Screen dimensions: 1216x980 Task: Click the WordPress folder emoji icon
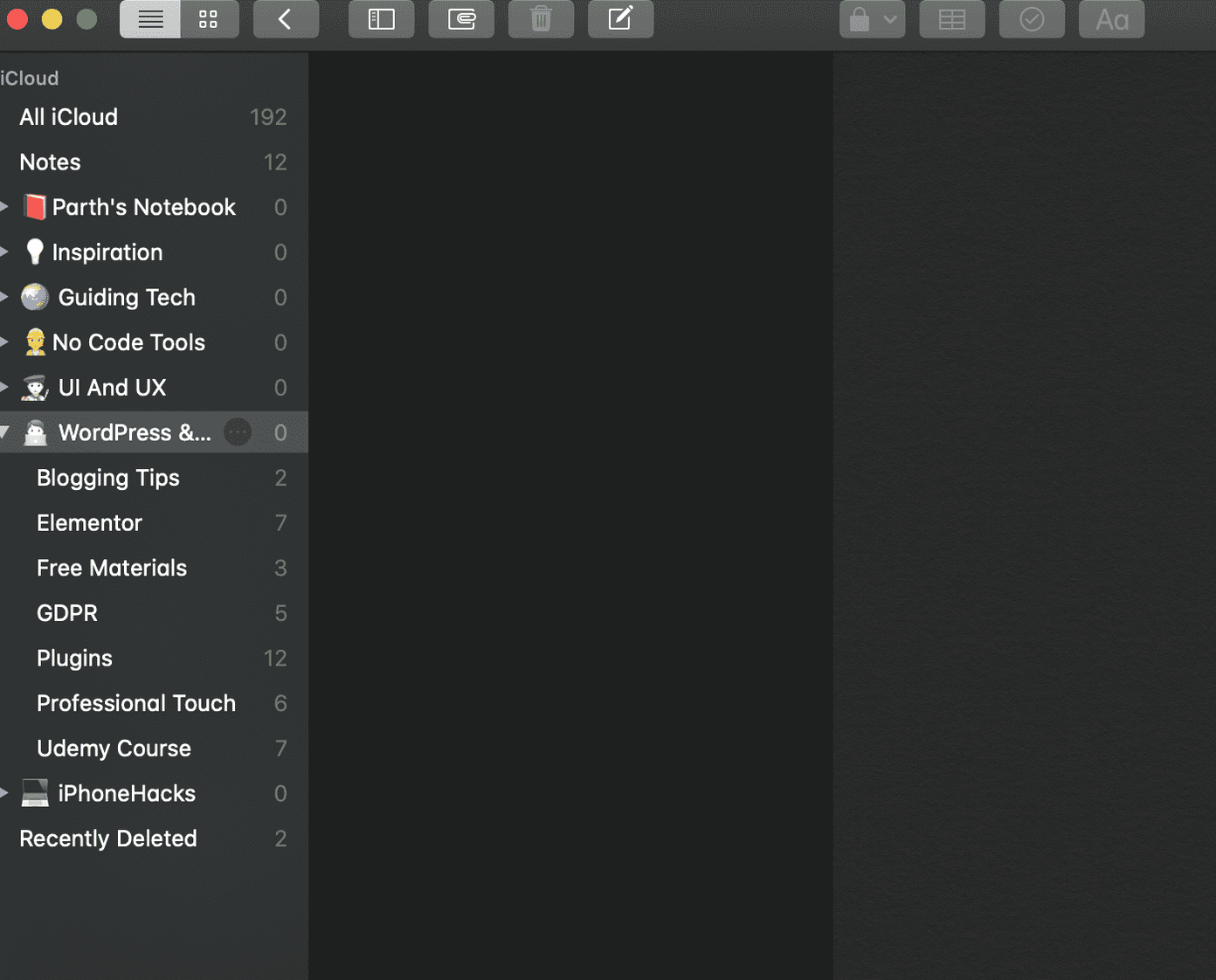point(35,432)
